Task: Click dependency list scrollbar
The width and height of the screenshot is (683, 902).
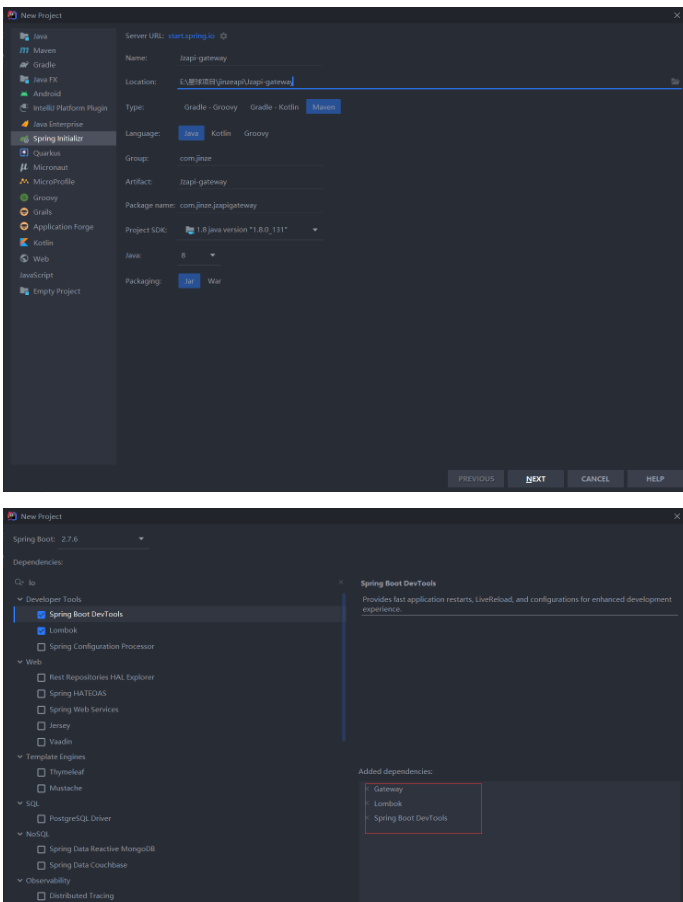Action: (344, 667)
